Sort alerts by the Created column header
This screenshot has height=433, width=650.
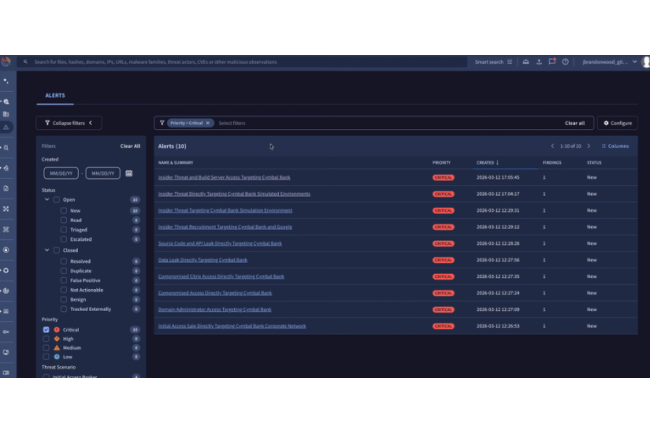(486, 162)
